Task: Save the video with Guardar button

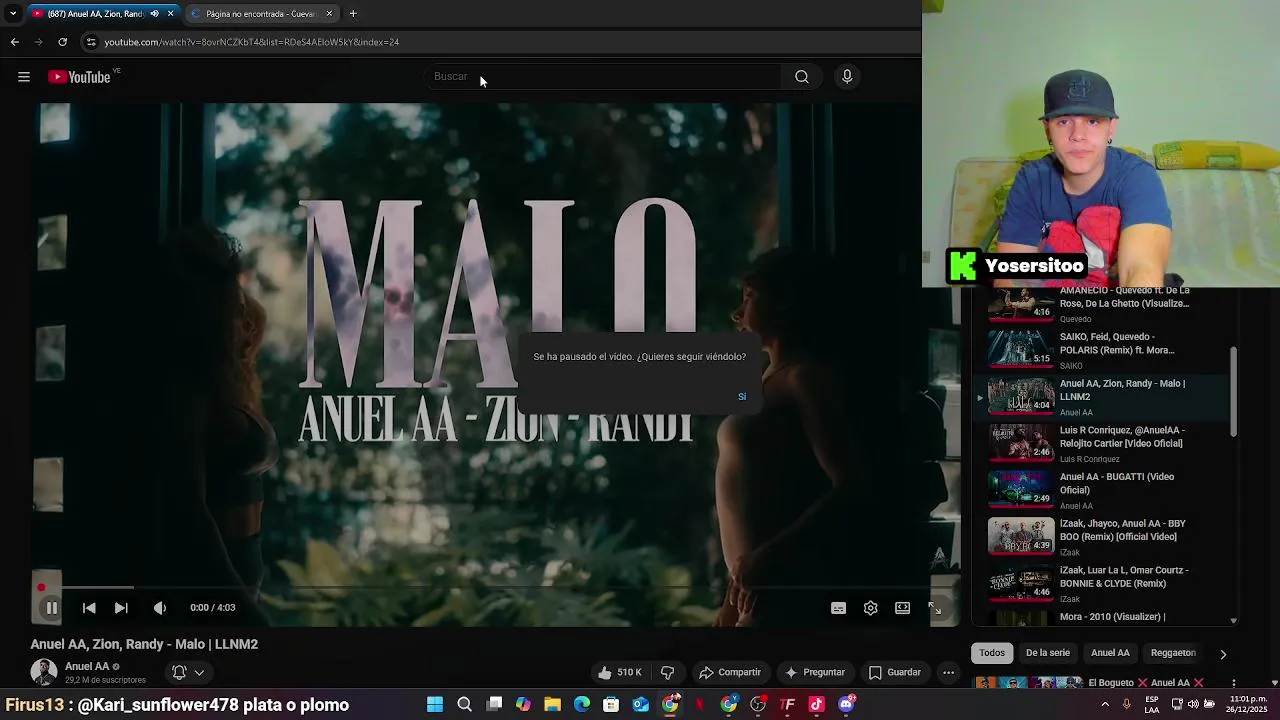Action: coord(895,673)
